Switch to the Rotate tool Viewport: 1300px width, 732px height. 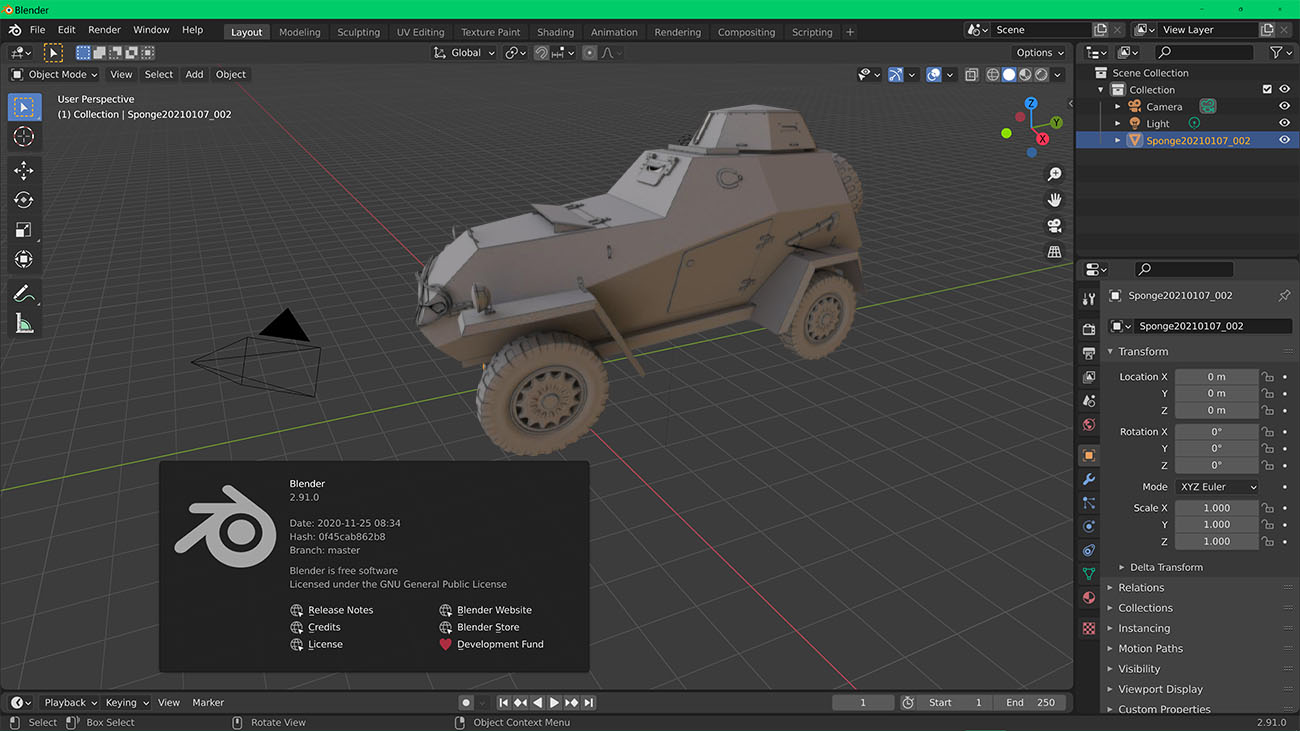click(x=24, y=199)
